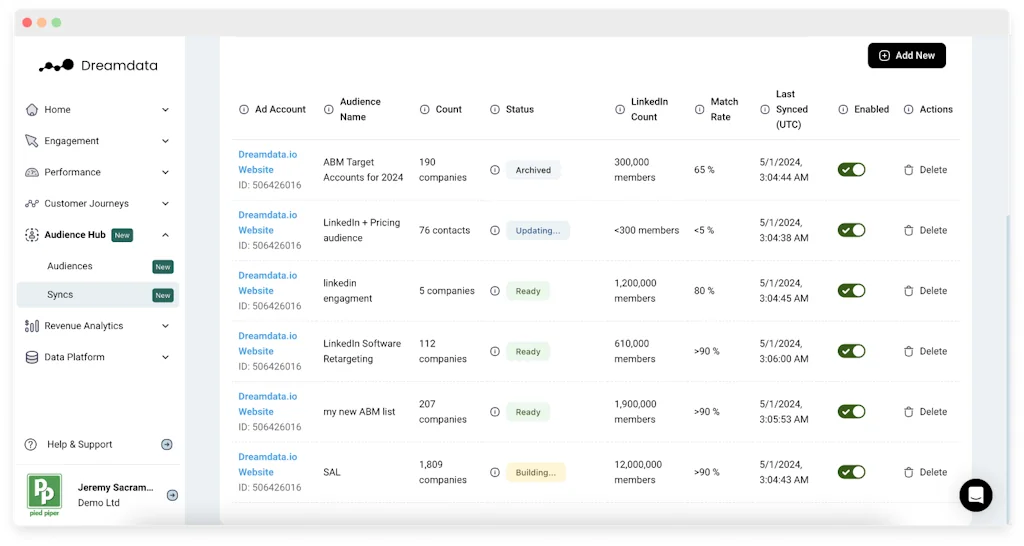The width and height of the screenshot is (1024, 546).
Task: Click the Archived status badge
Action: [x=534, y=170]
